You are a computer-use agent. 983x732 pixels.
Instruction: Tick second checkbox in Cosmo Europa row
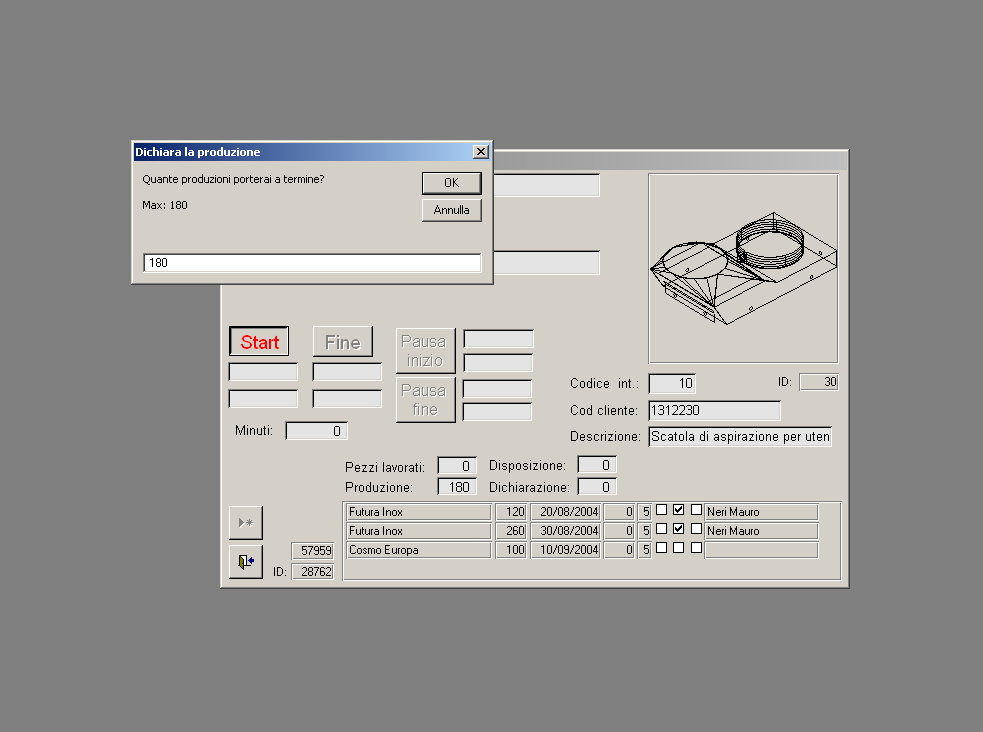(x=678, y=548)
